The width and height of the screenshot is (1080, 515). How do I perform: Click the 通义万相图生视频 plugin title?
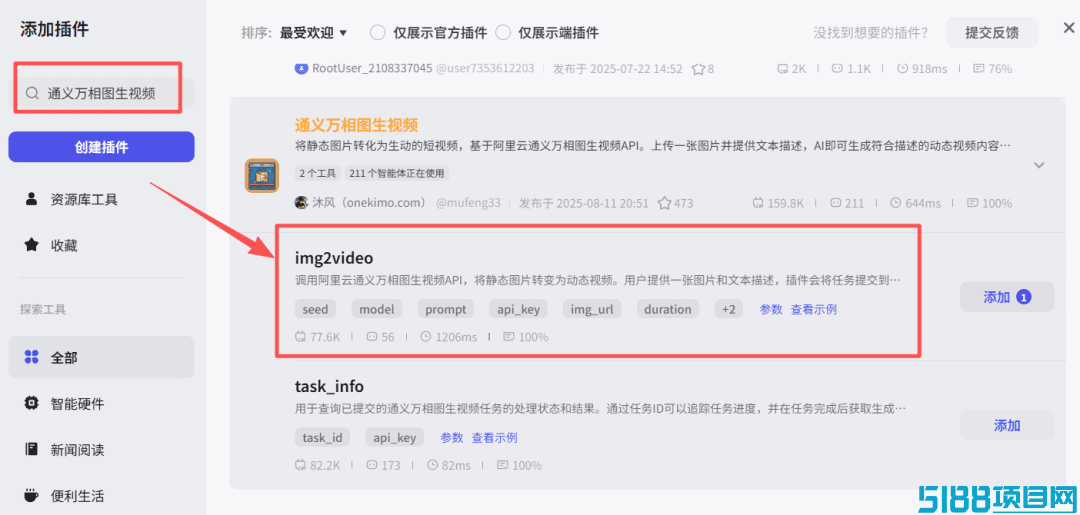click(356, 125)
